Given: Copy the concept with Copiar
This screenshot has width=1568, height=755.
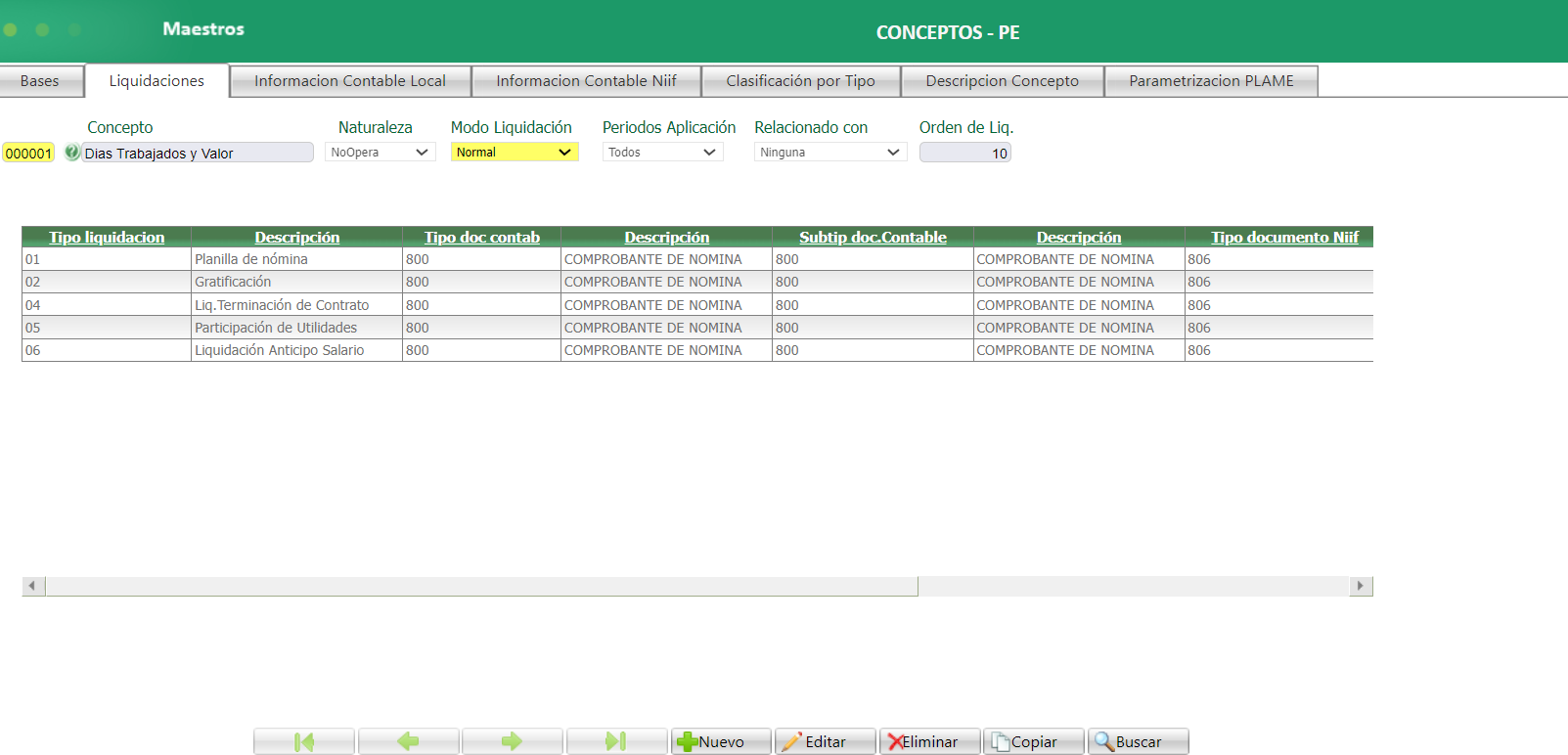Looking at the screenshot, I should (1033, 741).
